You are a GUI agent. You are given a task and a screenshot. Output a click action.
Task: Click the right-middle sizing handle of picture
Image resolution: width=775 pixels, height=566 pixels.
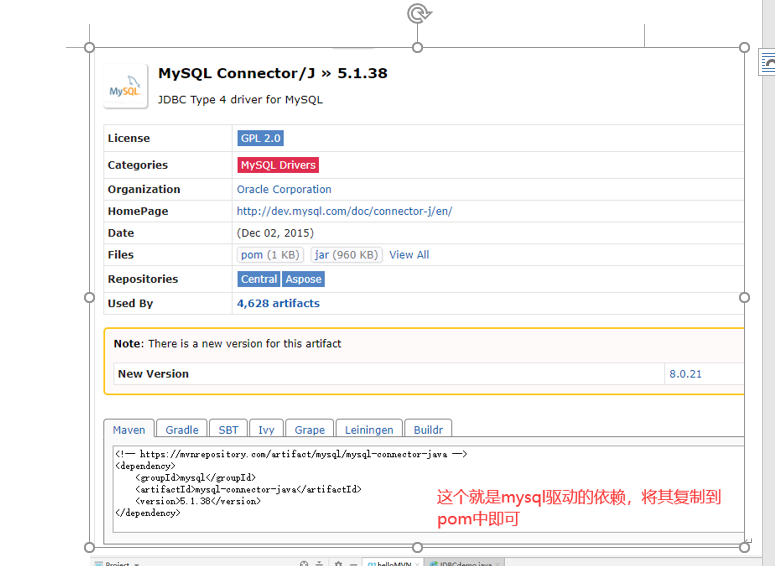[x=744, y=298]
